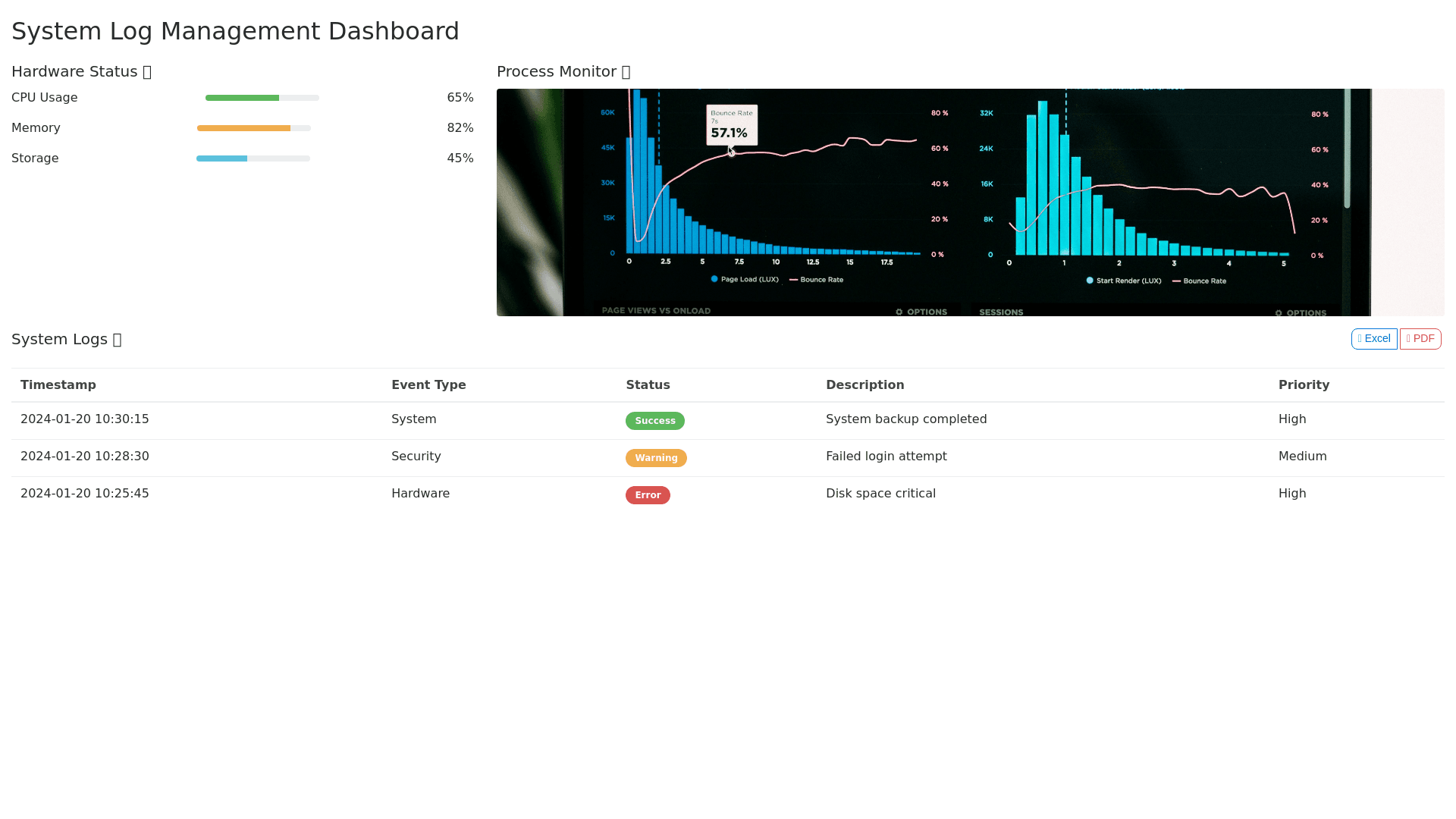The width and height of the screenshot is (1456, 819).
Task: Click the Event Type column header
Action: (428, 385)
